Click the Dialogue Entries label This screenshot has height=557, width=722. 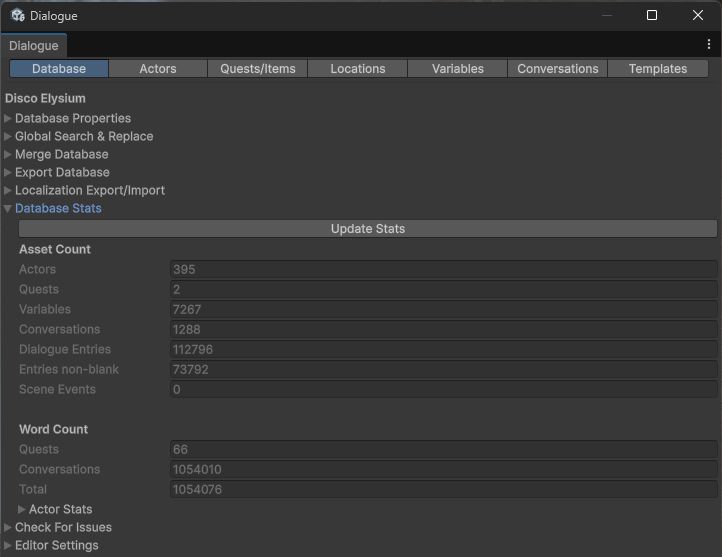pos(65,349)
